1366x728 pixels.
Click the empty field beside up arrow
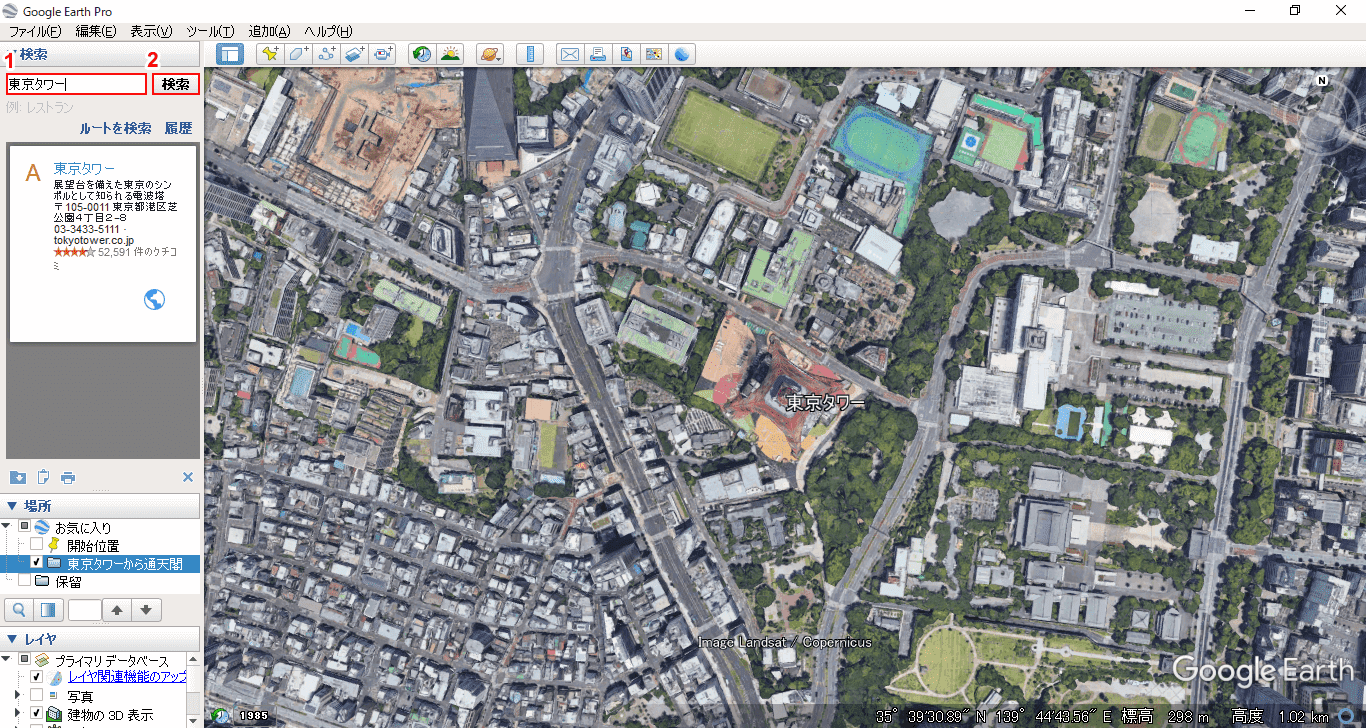pos(85,610)
